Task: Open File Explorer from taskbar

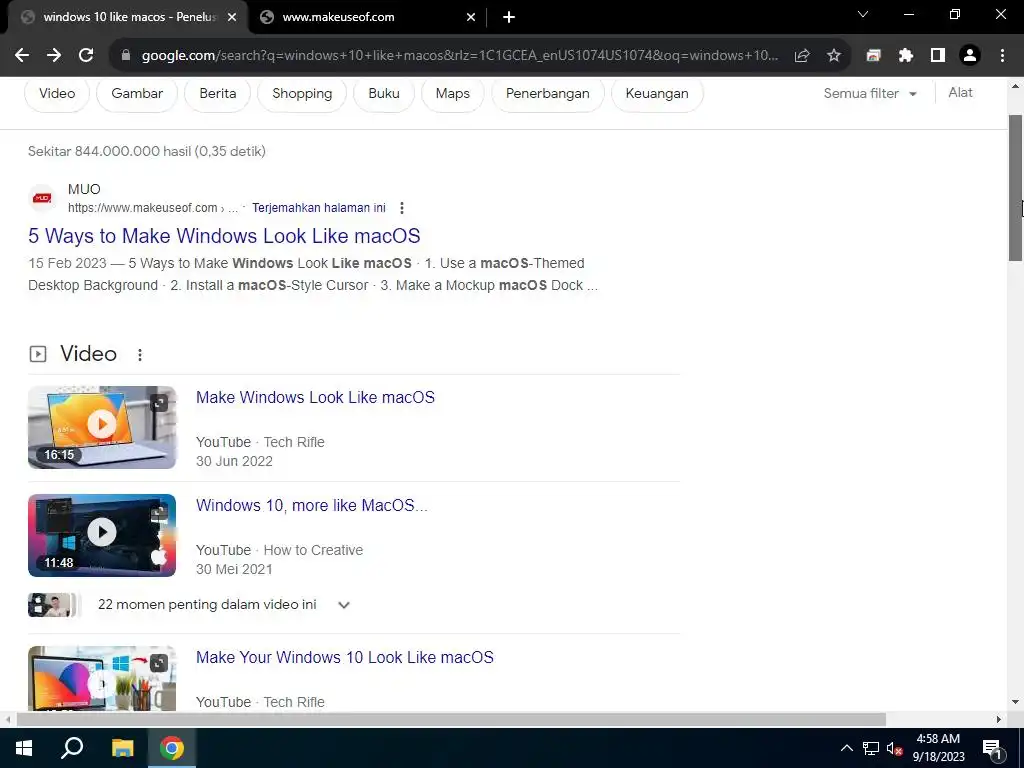Action: pyautogui.click(x=122, y=748)
